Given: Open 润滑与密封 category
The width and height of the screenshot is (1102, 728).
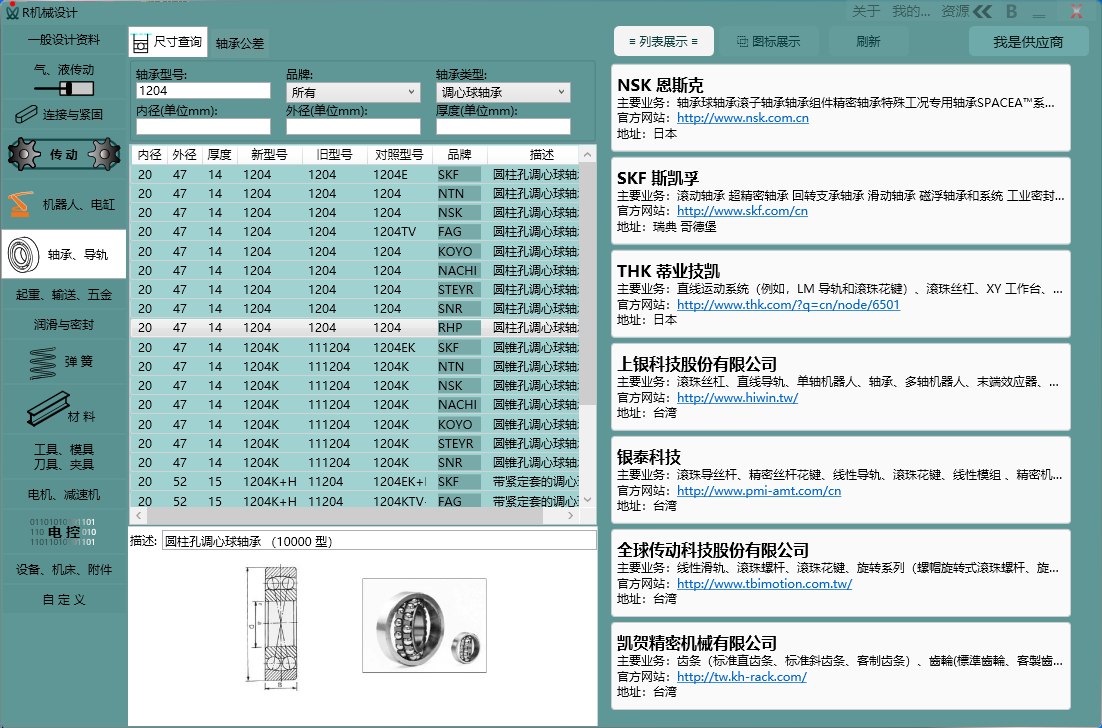Looking at the screenshot, I should [x=64, y=325].
